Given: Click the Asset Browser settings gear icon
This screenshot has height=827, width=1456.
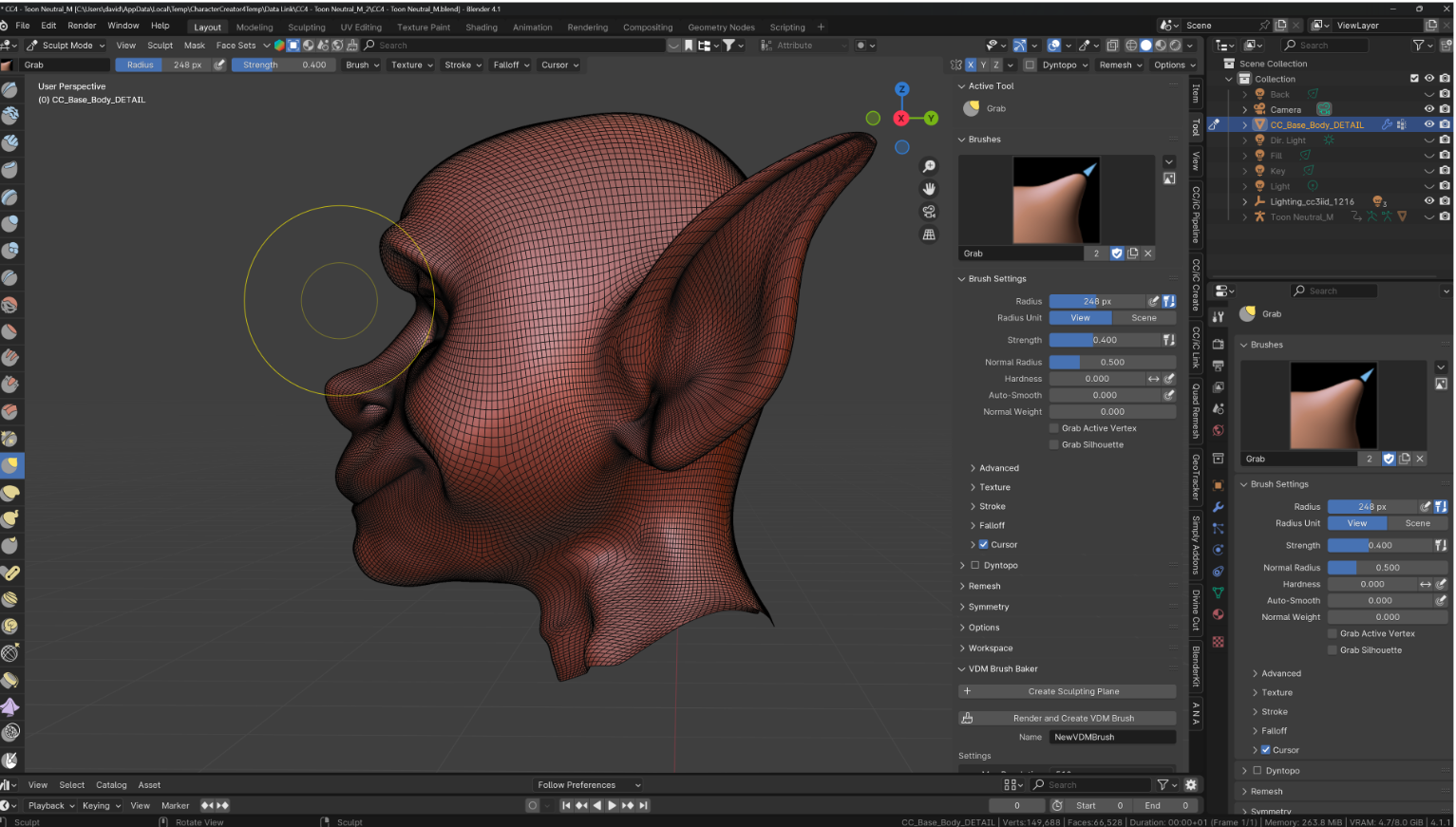Looking at the screenshot, I should pyautogui.click(x=1191, y=785).
